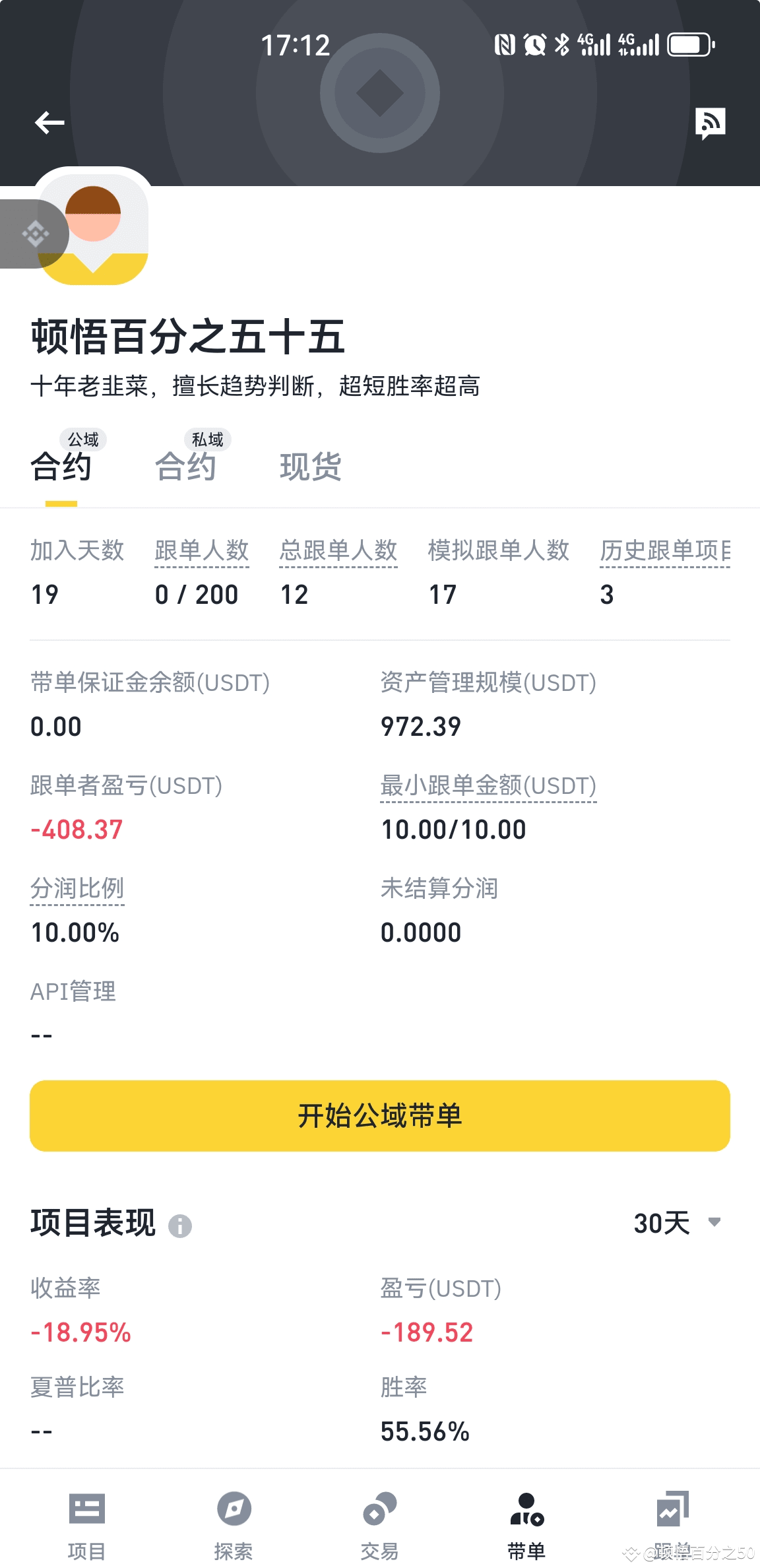Expand the 30天 period dropdown
This screenshot has height=1568, width=760.
point(678,1223)
